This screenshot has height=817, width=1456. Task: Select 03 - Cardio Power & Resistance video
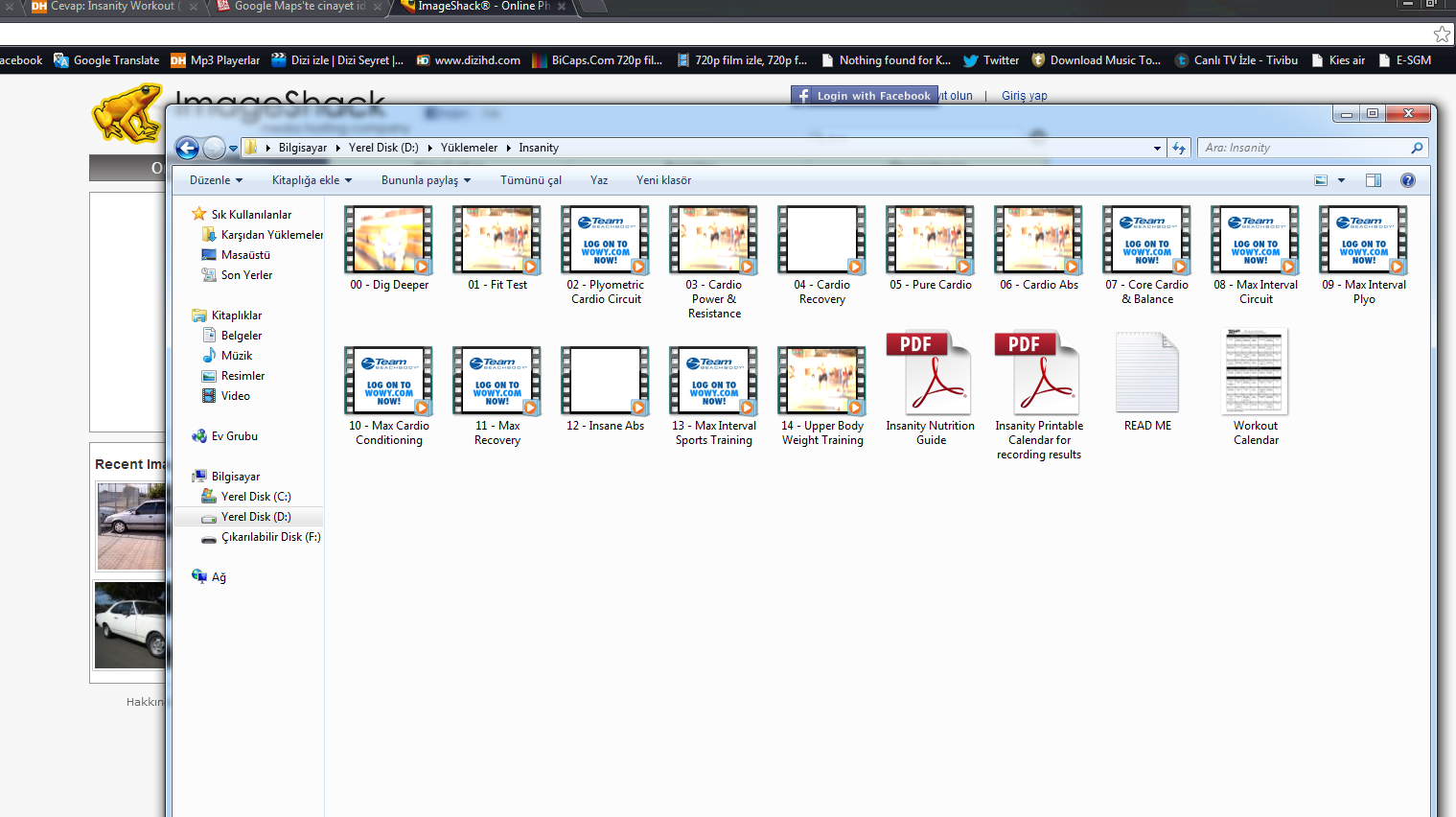click(x=713, y=263)
